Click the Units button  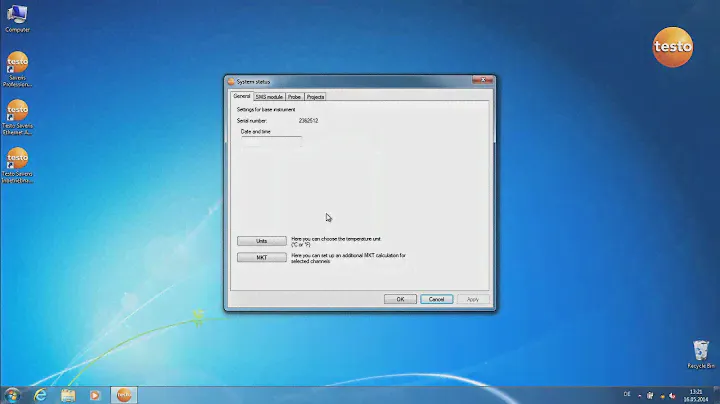tap(261, 241)
